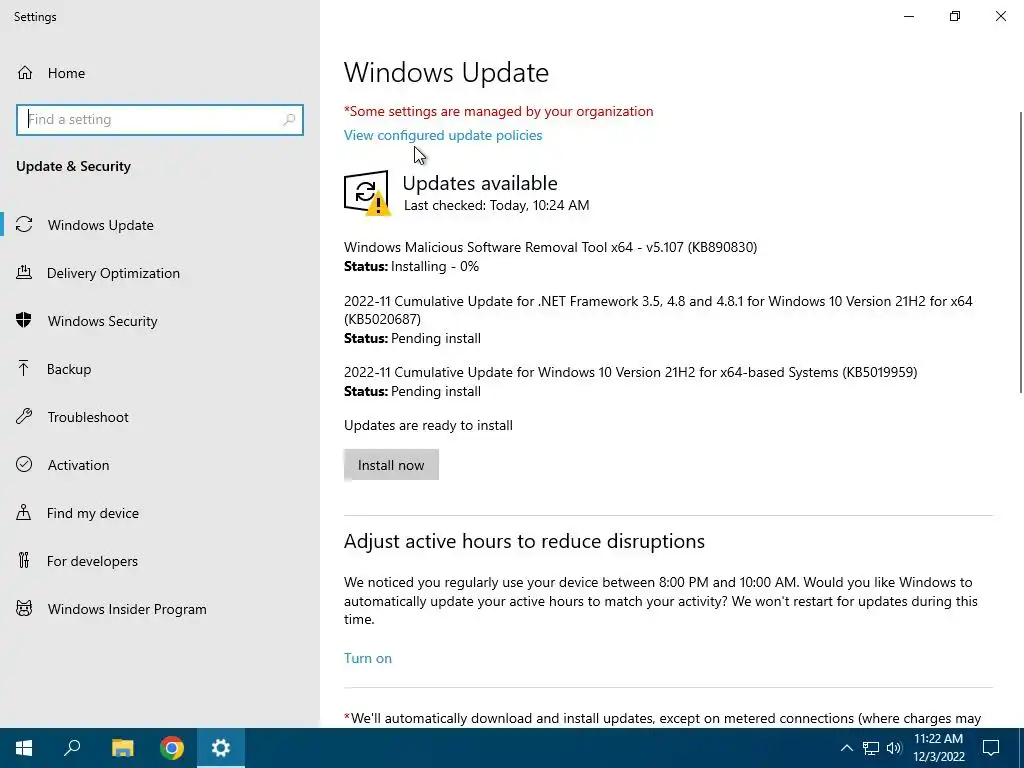1024x768 pixels.
Task: Click the magnifier icon in settings search box
Action: point(289,120)
